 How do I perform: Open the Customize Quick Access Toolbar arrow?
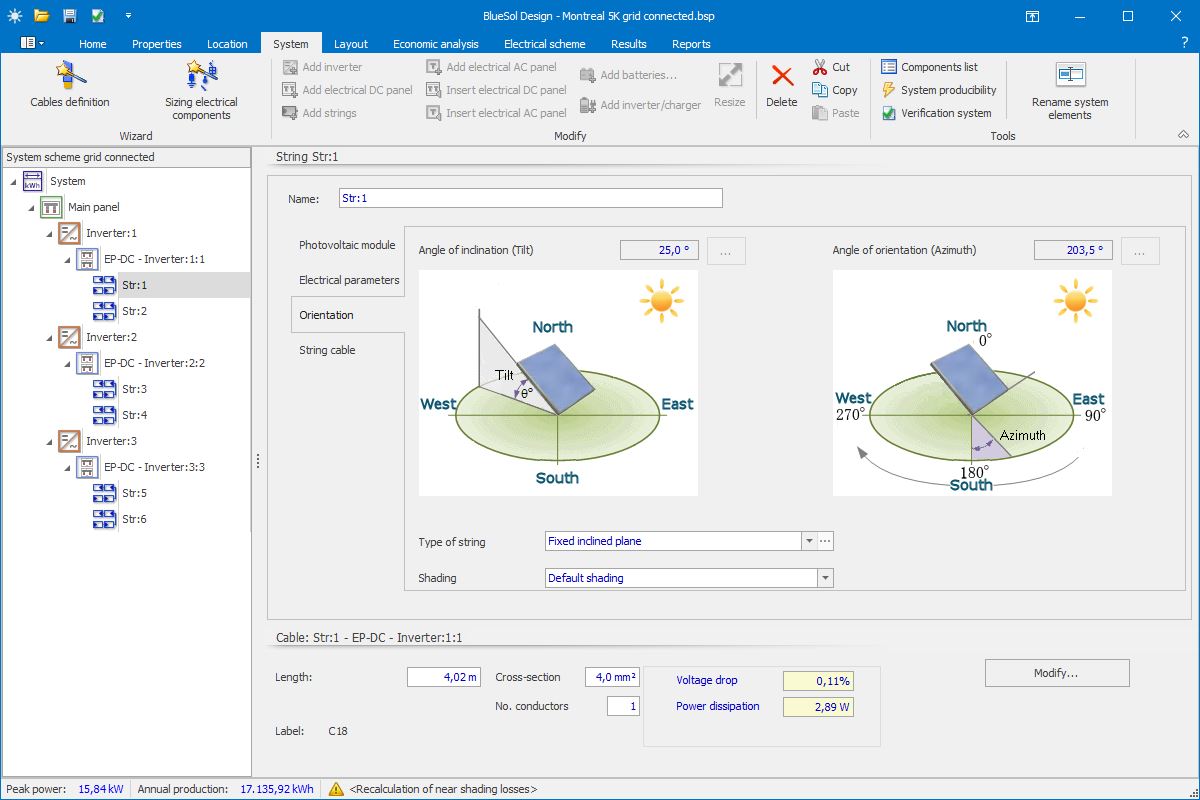click(x=128, y=16)
